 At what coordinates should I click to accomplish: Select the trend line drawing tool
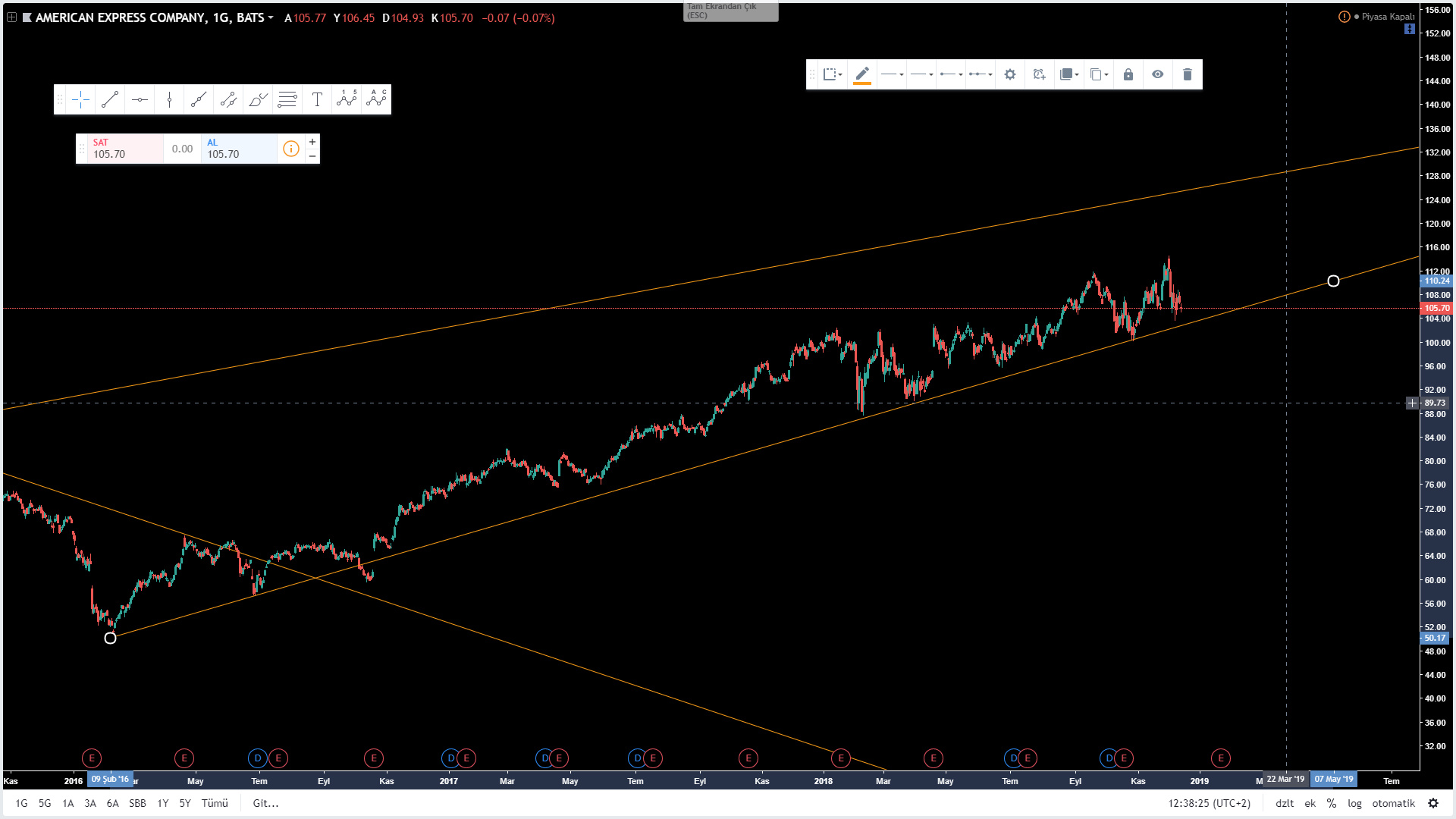point(110,99)
